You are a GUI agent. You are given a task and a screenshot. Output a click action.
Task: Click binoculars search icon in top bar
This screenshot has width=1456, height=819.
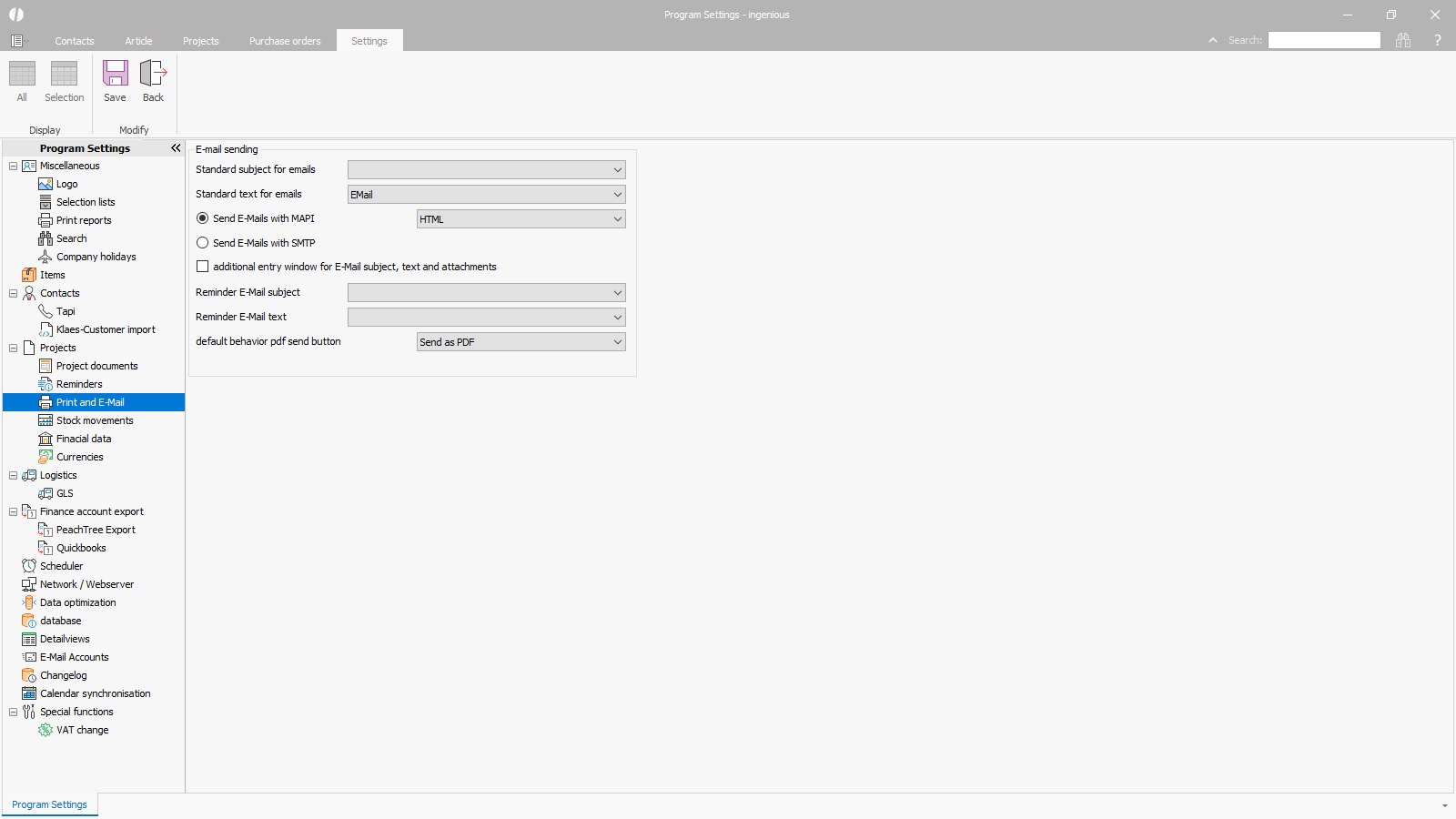tap(1402, 40)
